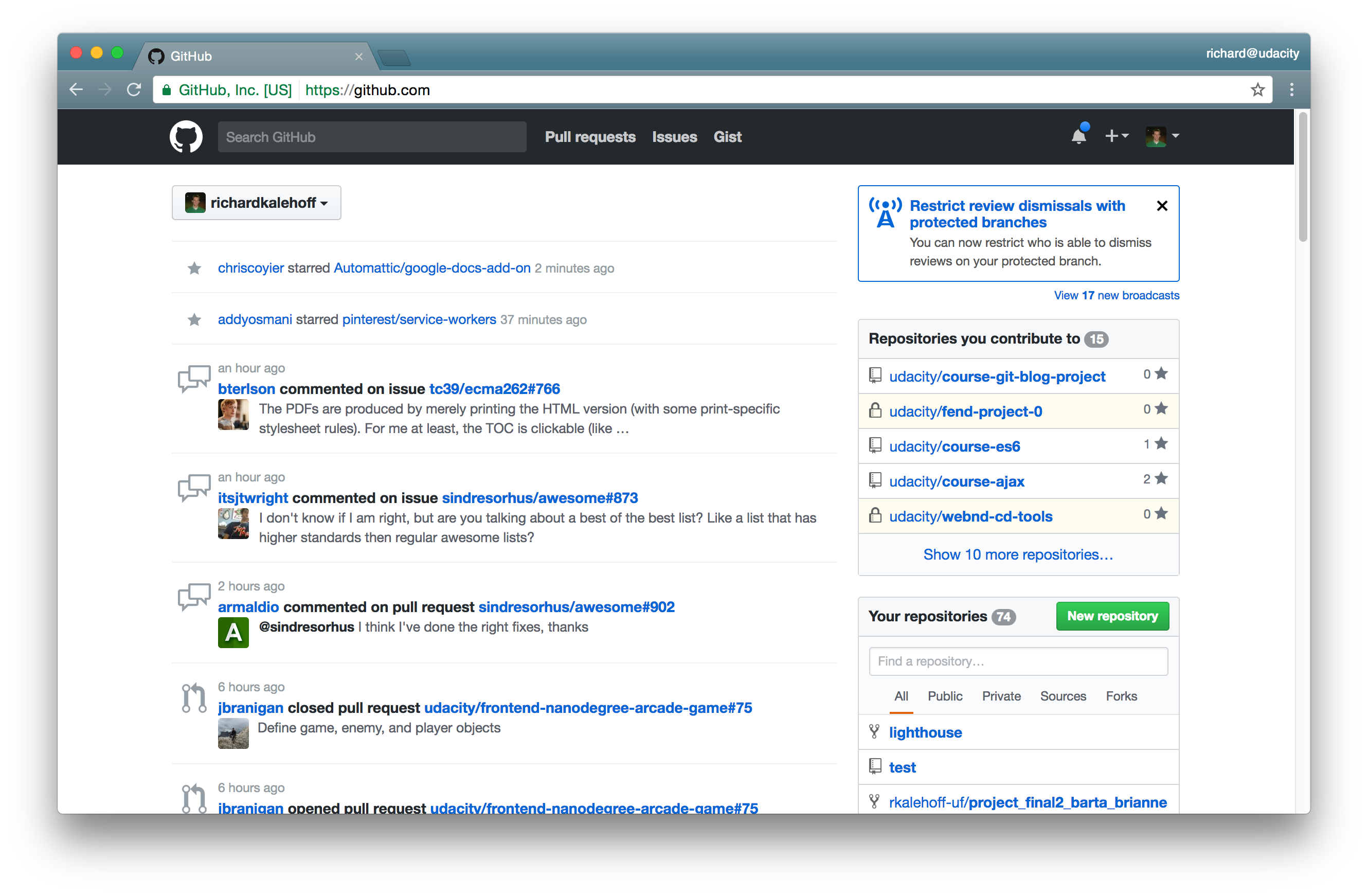Click the New repository green button
1368x896 pixels.
1112,615
